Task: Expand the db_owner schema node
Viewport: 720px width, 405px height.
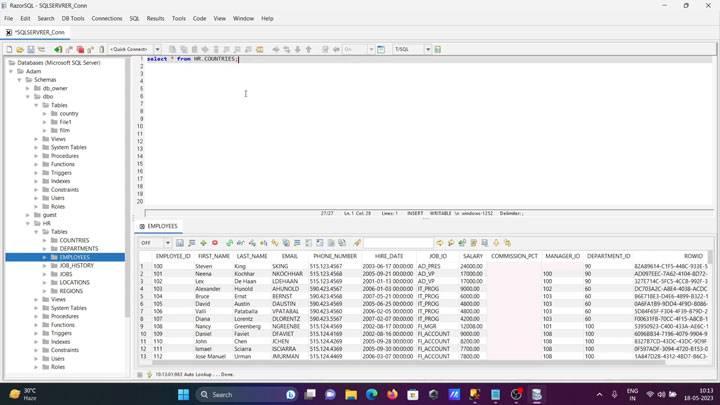Action: pos(28,88)
